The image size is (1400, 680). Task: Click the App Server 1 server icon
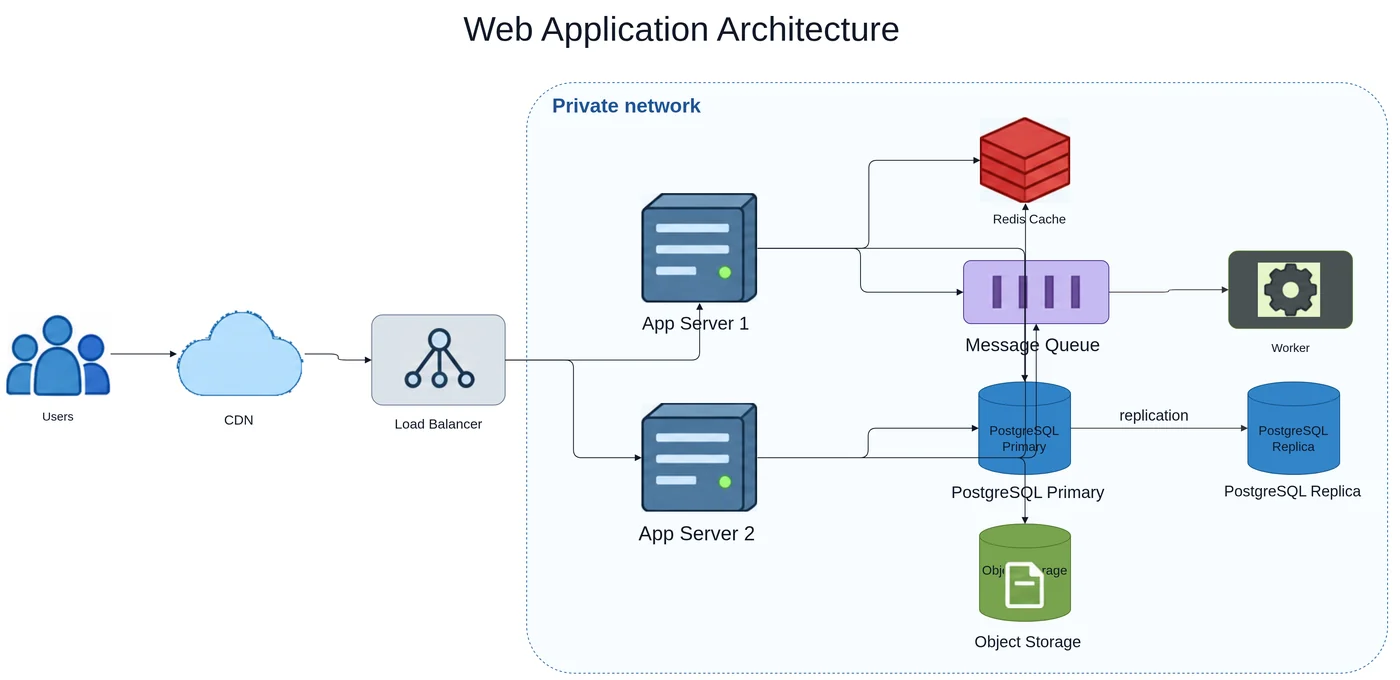(x=699, y=248)
